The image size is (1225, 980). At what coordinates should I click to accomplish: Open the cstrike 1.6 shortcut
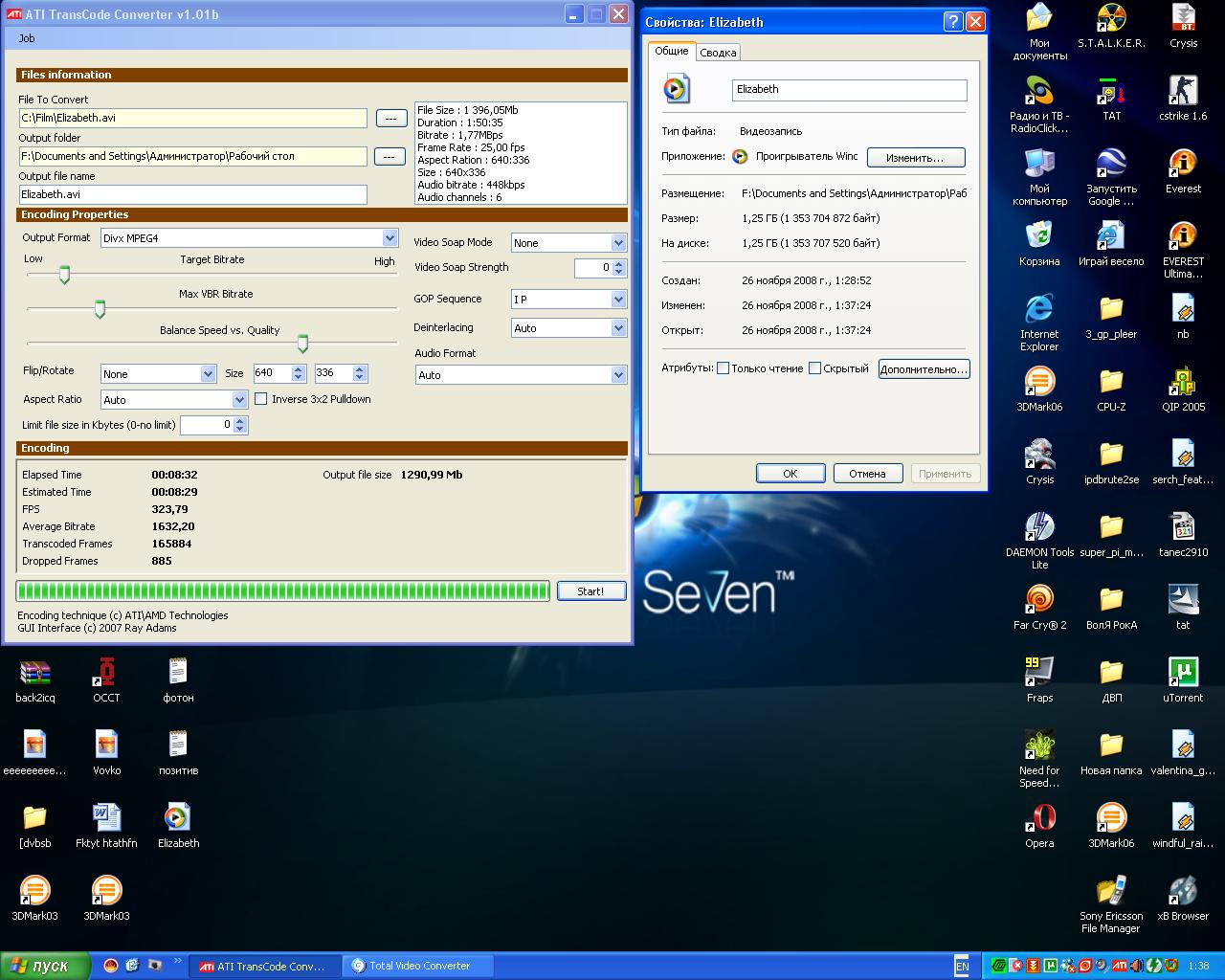pyautogui.click(x=1183, y=91)
